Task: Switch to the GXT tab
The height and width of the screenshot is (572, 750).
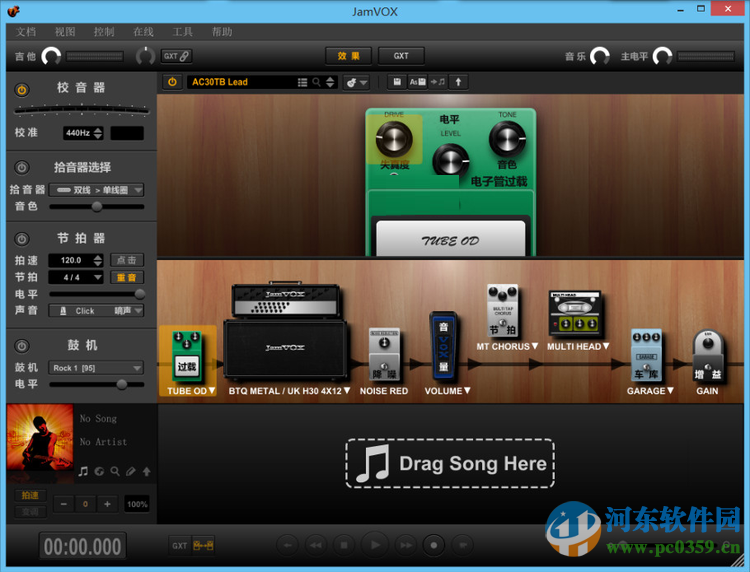Action: tap(401, 56)
